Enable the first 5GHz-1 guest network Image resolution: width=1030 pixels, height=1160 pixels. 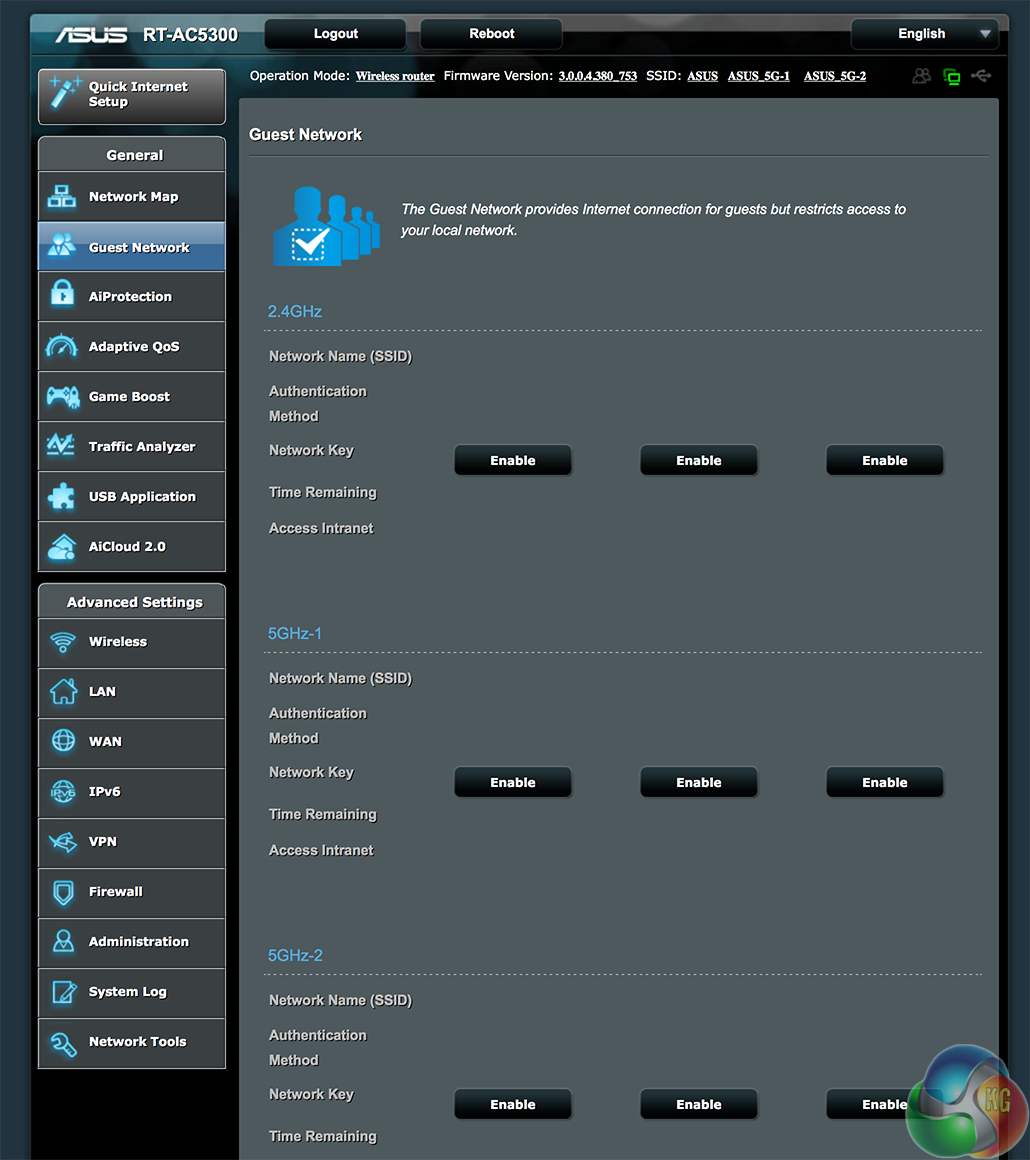coord(513,782)
